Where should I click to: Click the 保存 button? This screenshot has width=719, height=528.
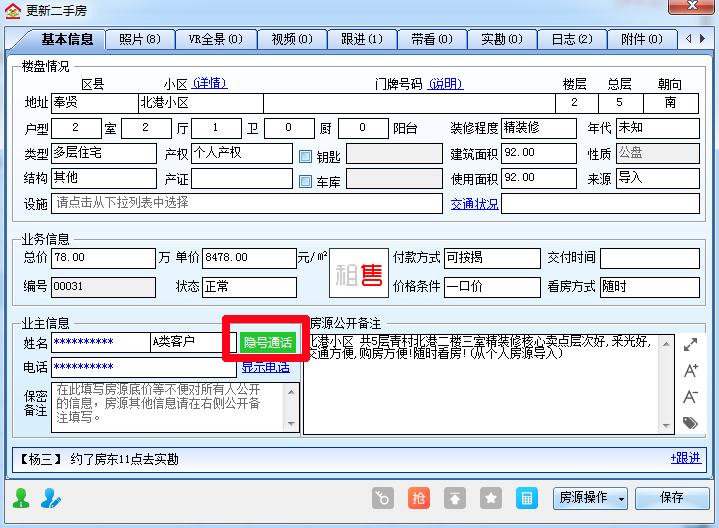[672, 498]
